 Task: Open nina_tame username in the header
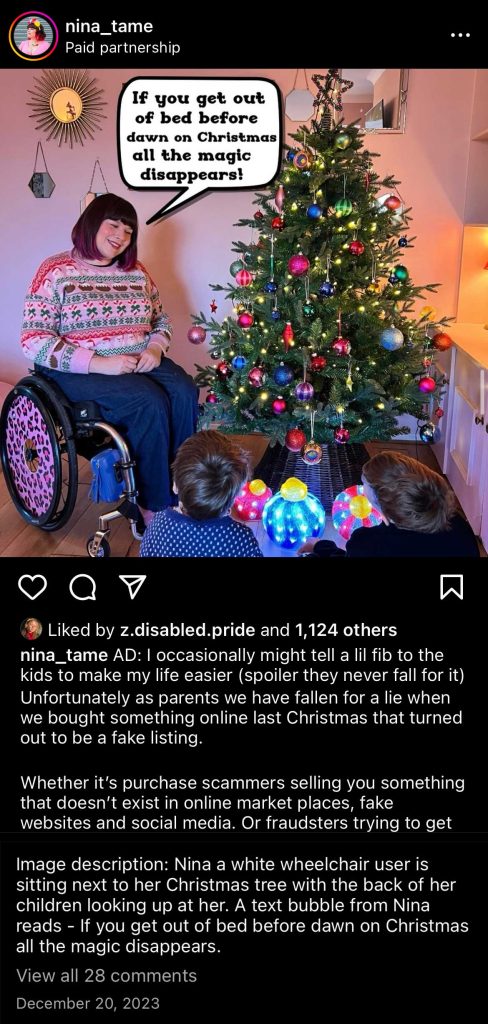point(108,26)
